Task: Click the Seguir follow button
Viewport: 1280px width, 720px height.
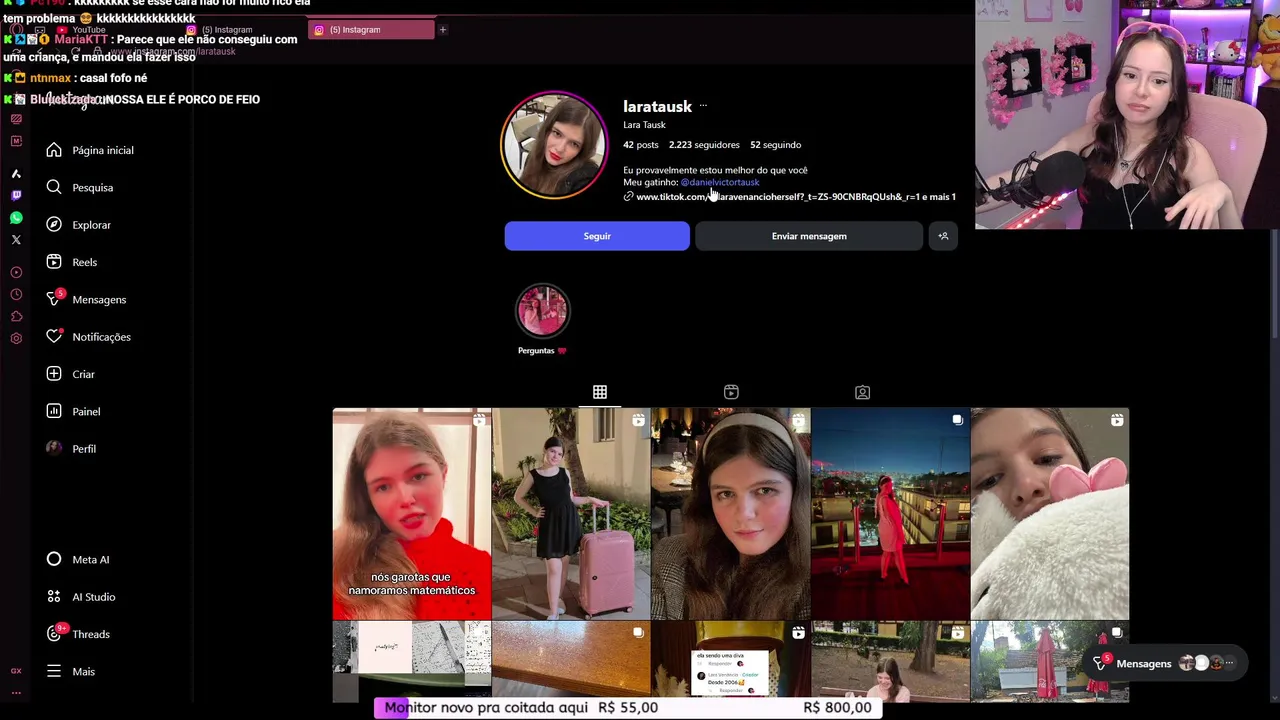Action: point(597,236)
